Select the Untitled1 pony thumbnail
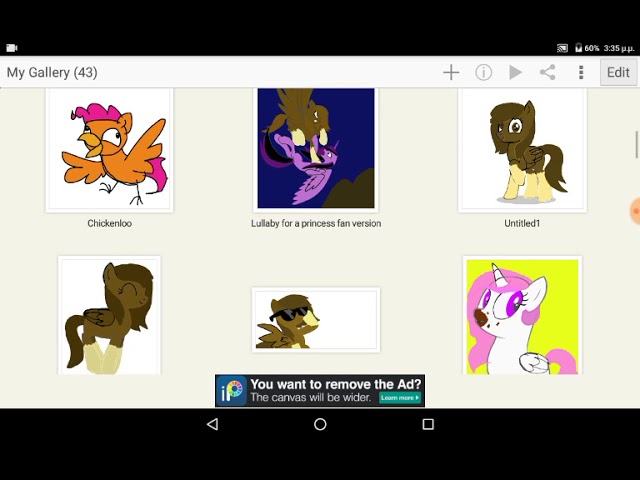 [x=522, y=150]
